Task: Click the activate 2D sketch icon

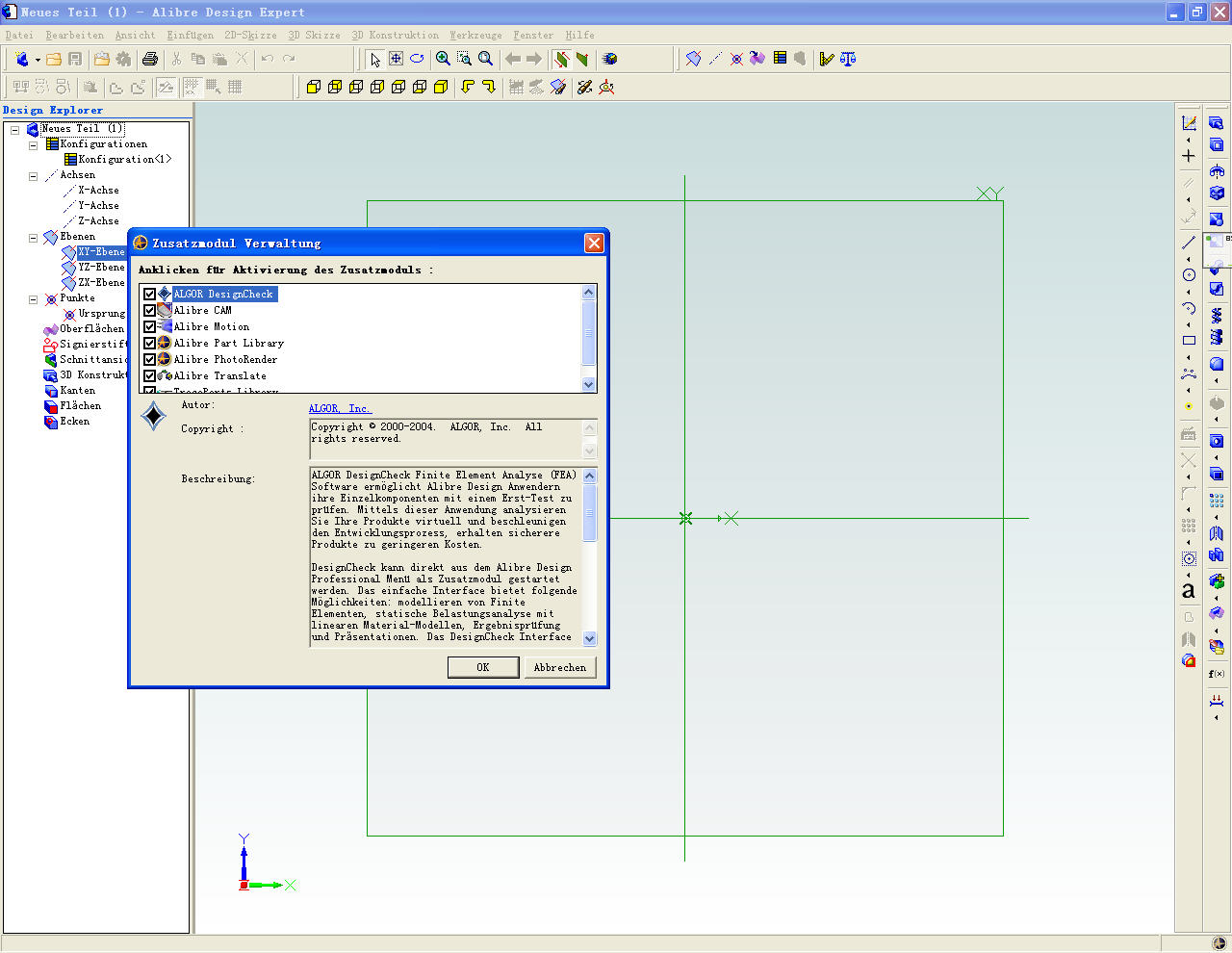Action: (1189, 123)
